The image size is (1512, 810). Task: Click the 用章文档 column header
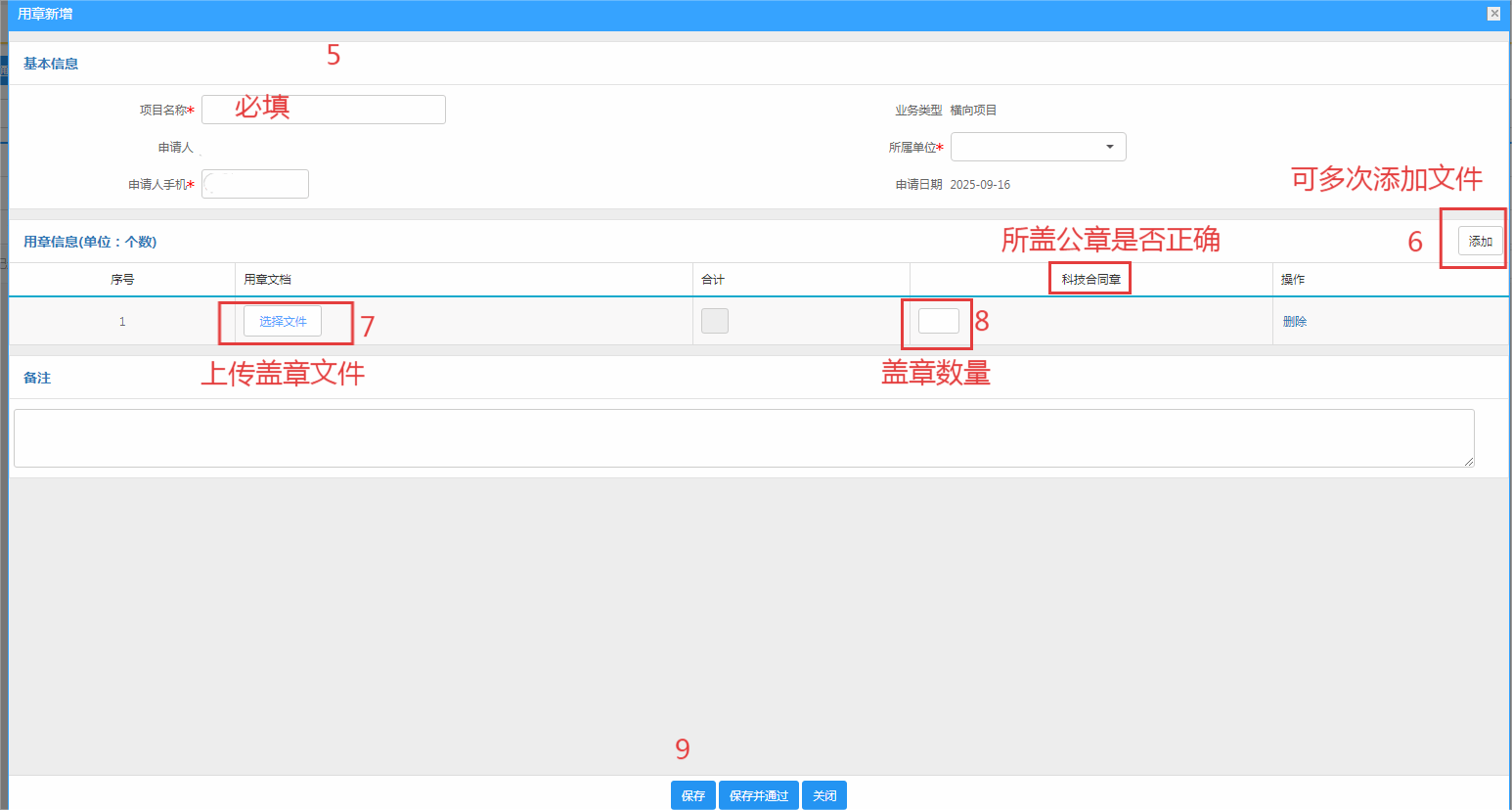pos(268,280)
